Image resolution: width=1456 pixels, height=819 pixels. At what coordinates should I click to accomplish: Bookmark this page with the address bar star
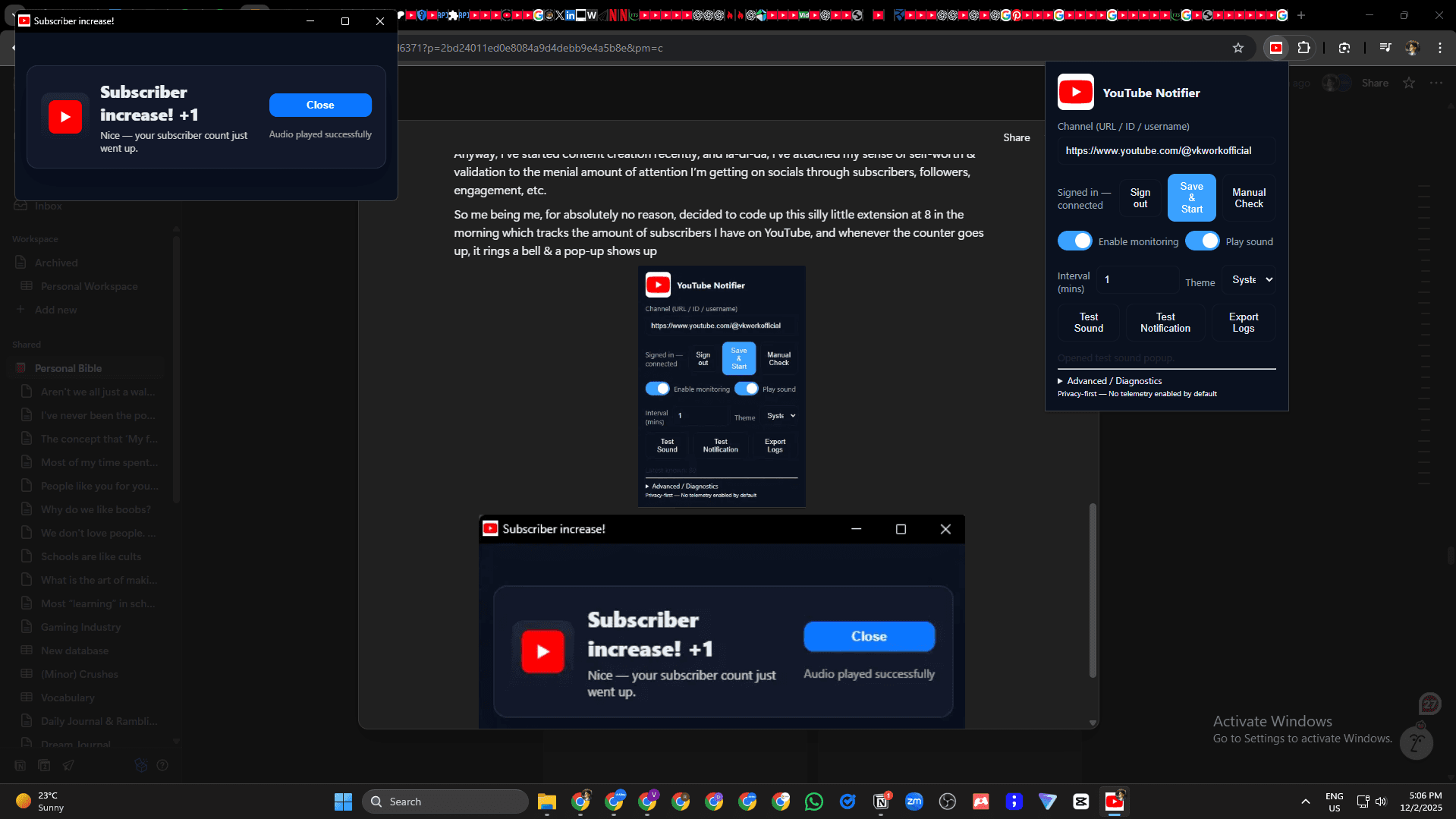coord(1238,48)
